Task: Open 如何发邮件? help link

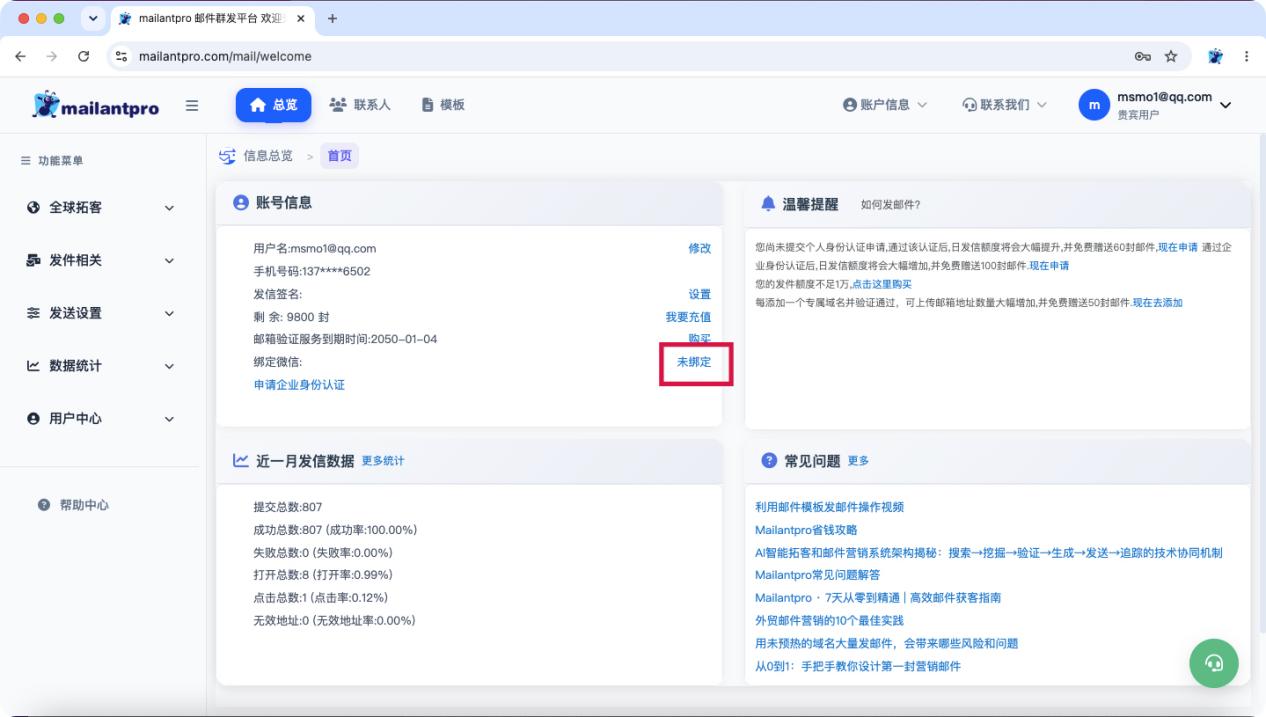Action: [890, 205]
